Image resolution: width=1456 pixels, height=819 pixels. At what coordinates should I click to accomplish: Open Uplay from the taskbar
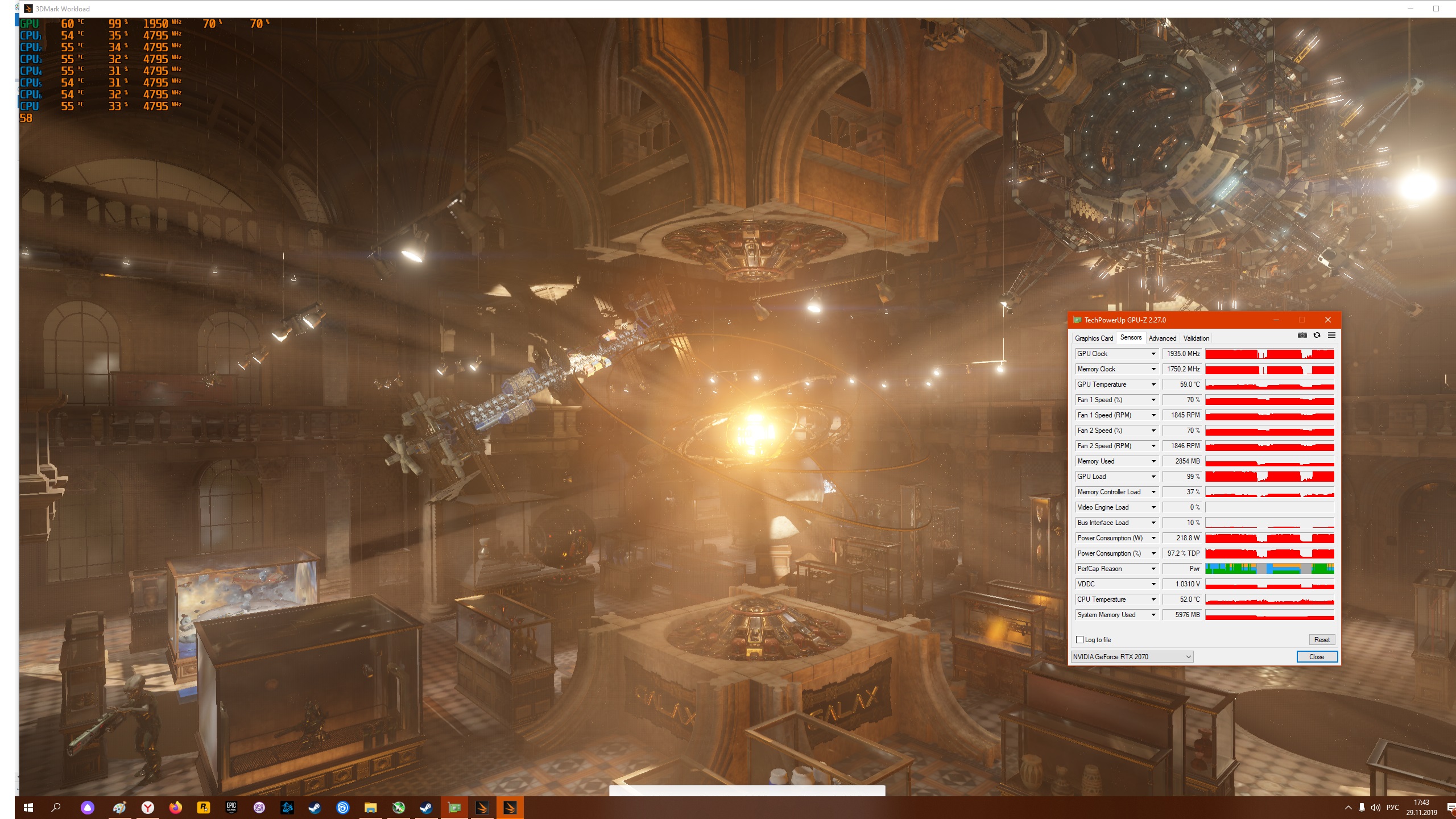click(x=342, y=807)
